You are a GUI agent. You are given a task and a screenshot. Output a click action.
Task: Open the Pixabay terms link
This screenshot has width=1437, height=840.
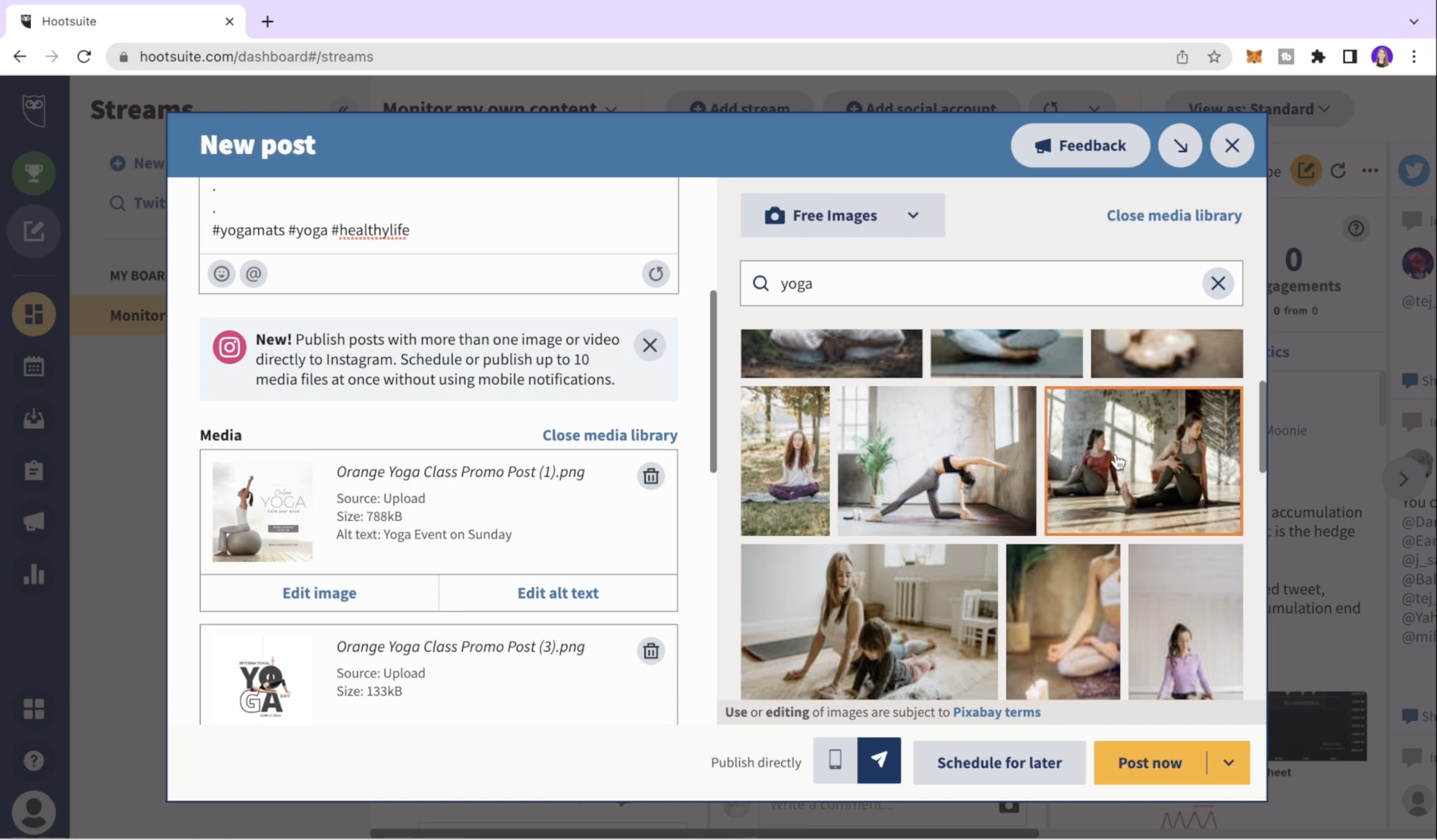(x=996, y=712)
